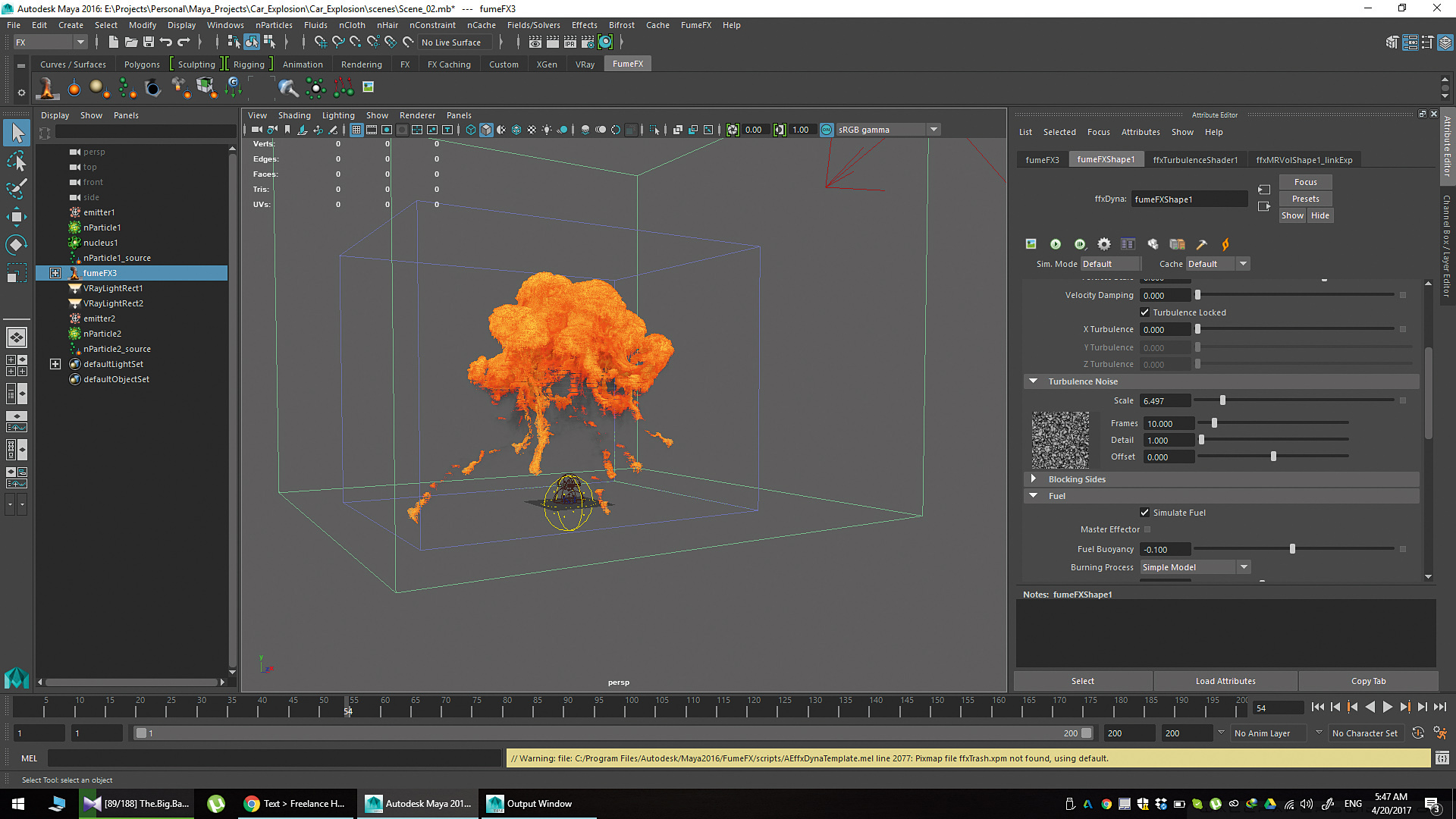1456x819 pixels.
Task: Open the FumeFX preview window picture icon
Action: pyautogui.click(x=1031, y=244)
